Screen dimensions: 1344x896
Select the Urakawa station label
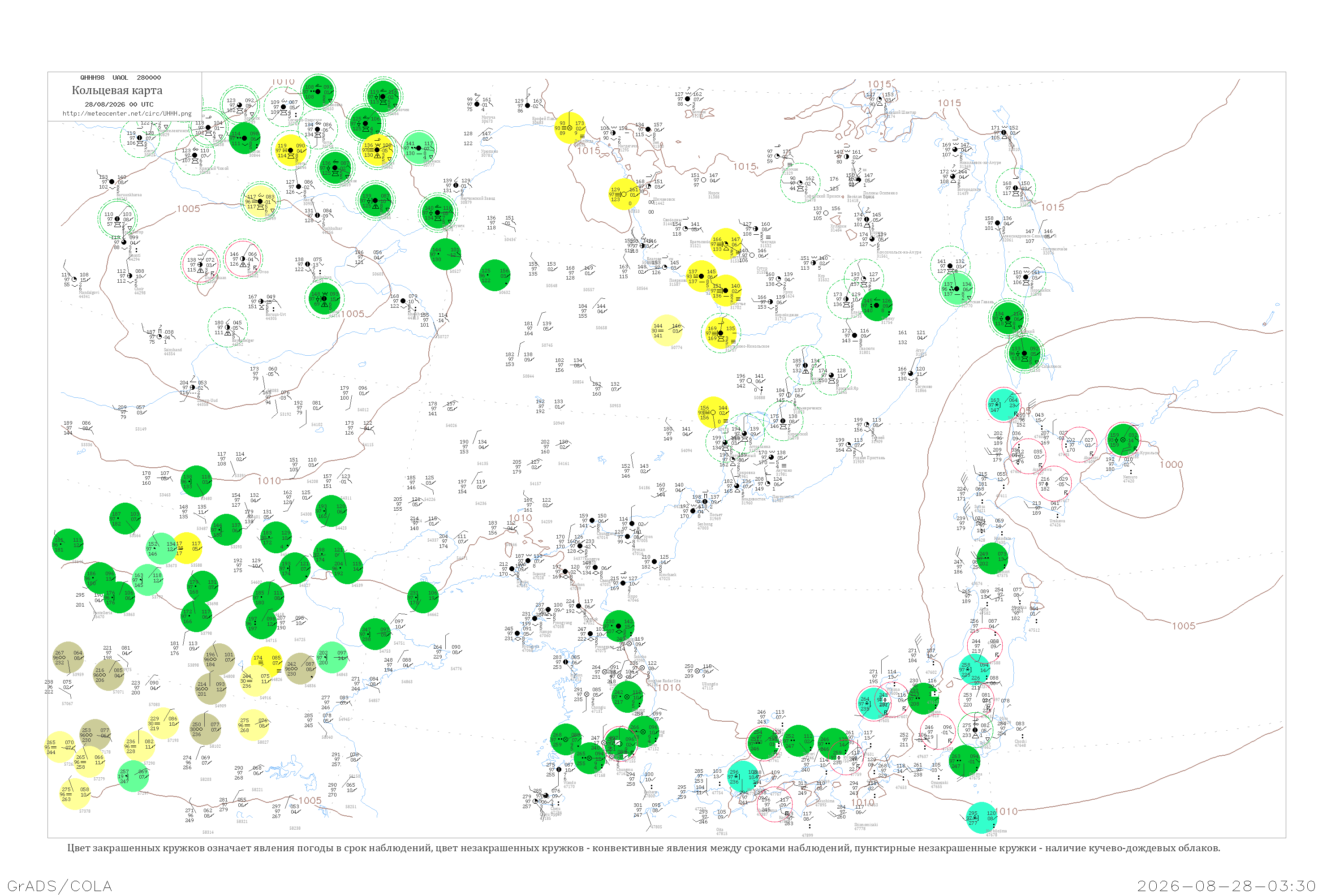pos(1057,522)
